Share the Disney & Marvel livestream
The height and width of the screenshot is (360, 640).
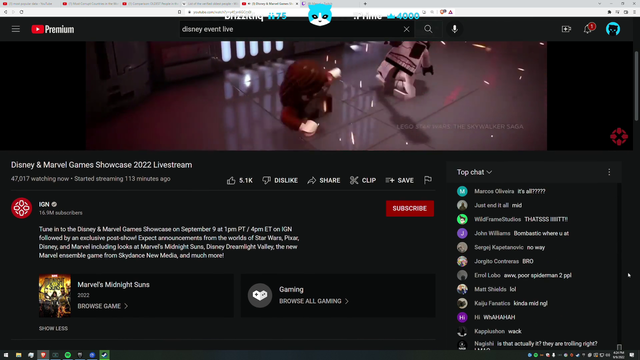pos(324,180)
